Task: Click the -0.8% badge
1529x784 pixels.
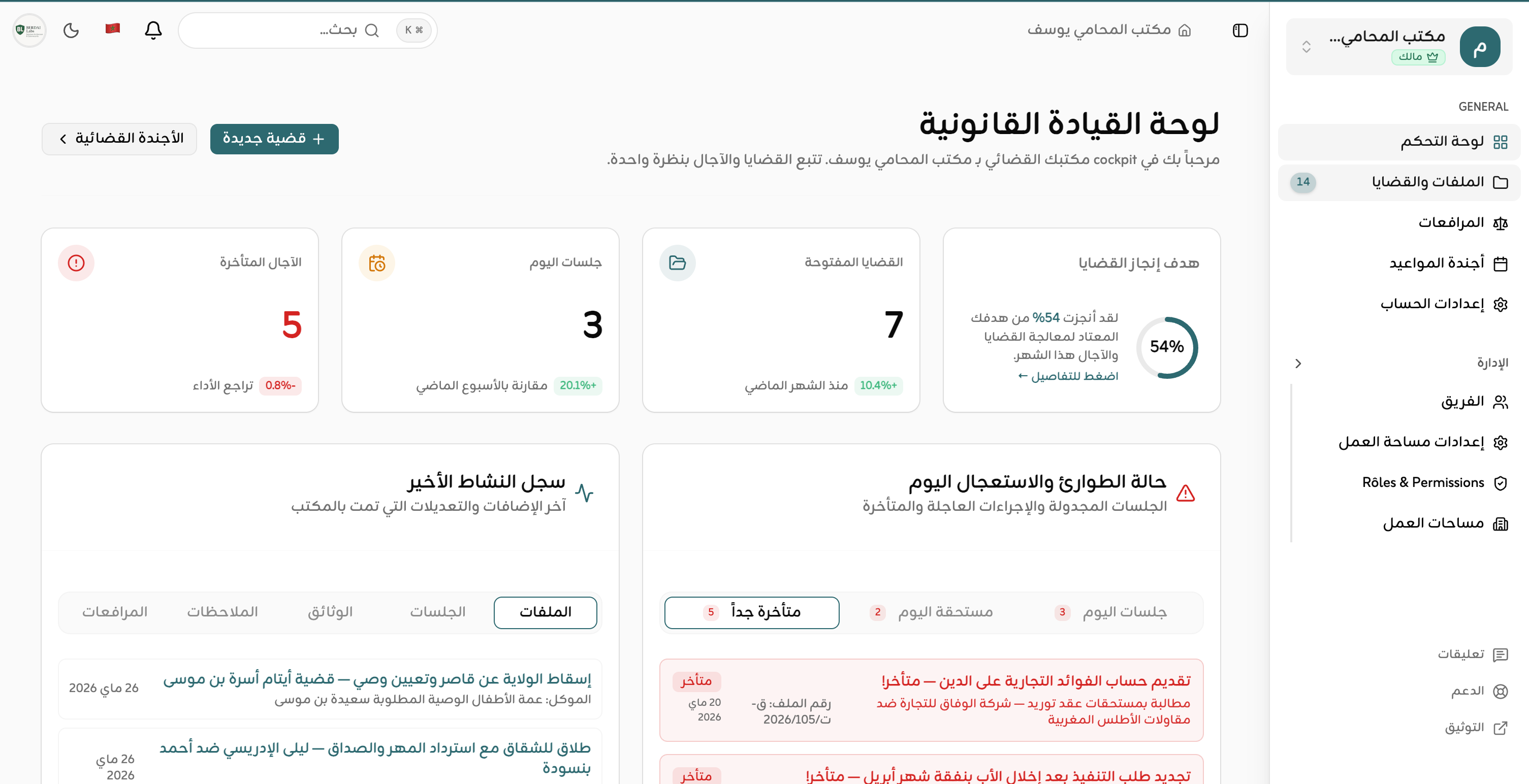Action: click(x=280, y=385)
